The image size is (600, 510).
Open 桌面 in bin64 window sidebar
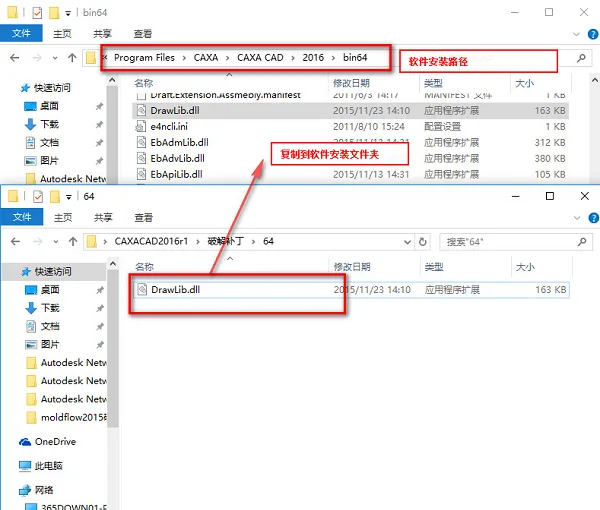tap(49, 106)
